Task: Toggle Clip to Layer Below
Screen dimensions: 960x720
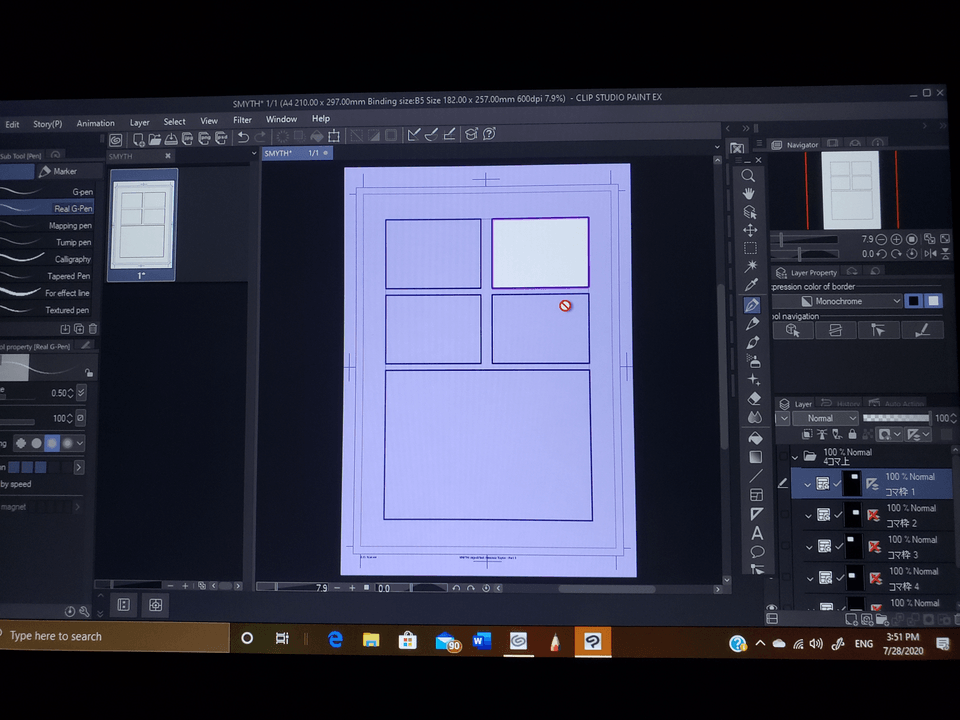Action: click(807, 434)
